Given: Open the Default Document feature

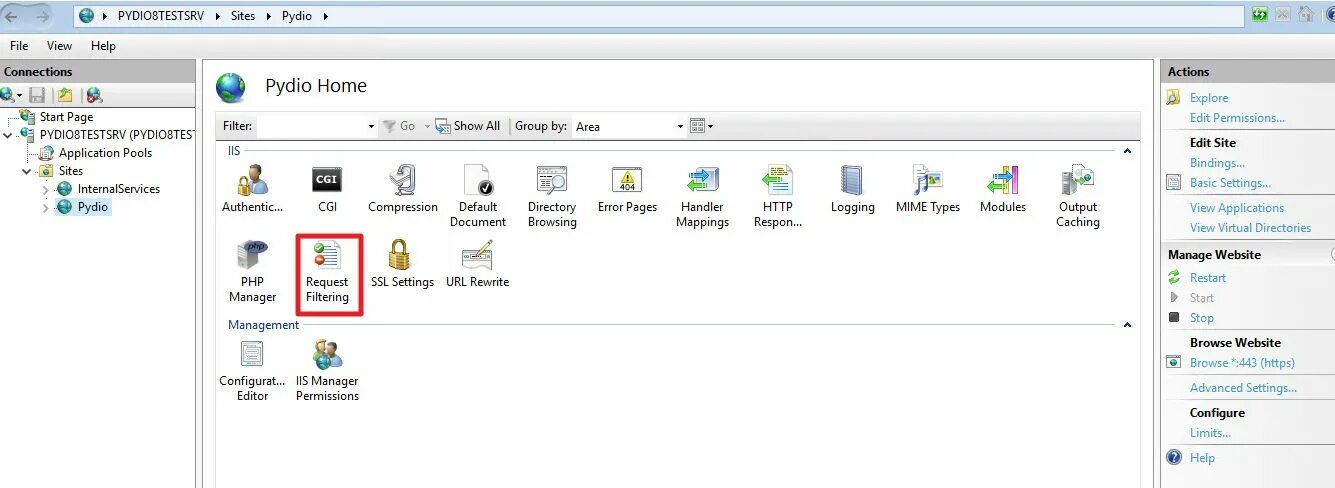Looking at the screenshot, I should (x=478, y=197).
